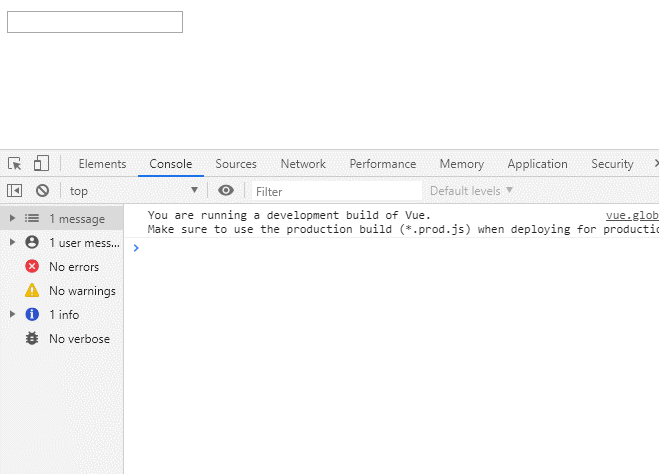659x474 pixels.
Task: Show or hide the console sidebar
Action: (x=15, y=191)
